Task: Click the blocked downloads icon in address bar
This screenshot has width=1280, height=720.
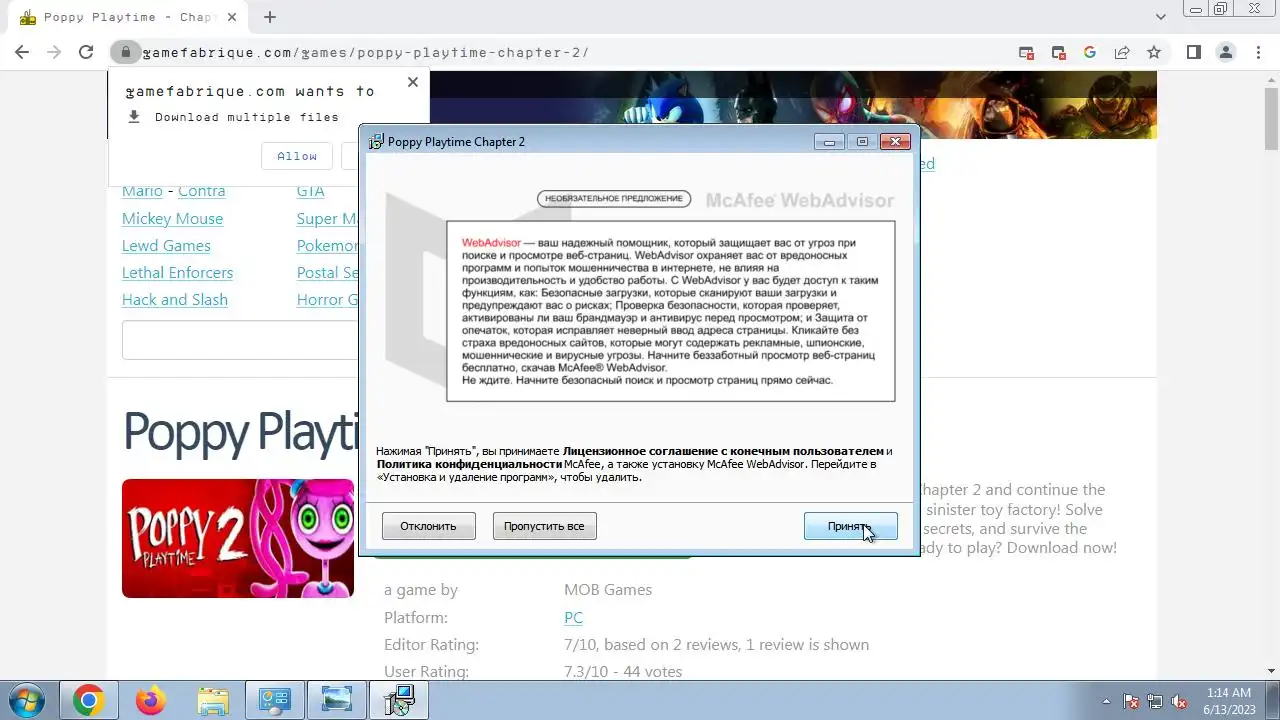Action: tap(1058, 52)
